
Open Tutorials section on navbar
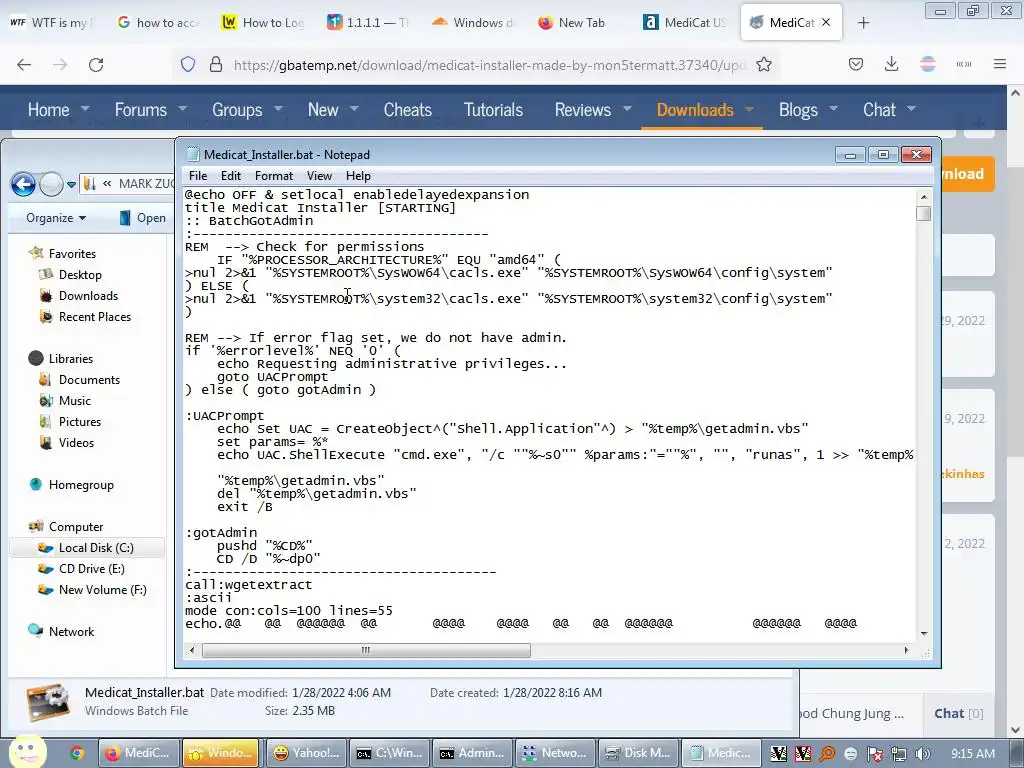[493, 109]
